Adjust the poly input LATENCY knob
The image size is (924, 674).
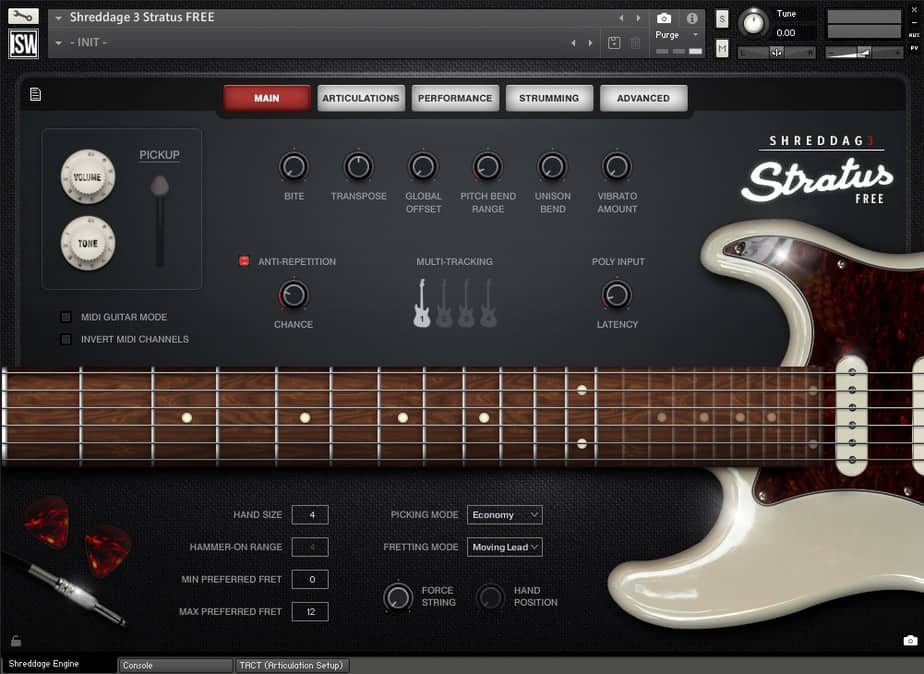(617, 295)
